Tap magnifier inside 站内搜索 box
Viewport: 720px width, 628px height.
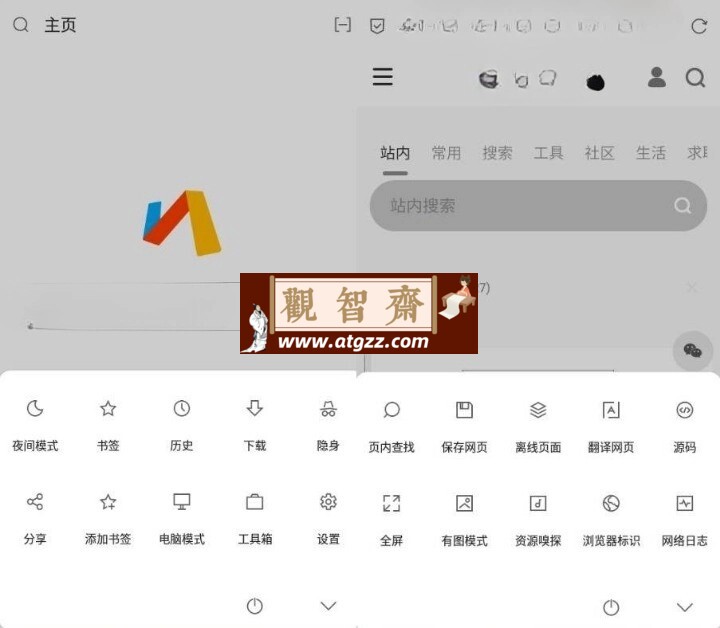click(x=682, y=206)
